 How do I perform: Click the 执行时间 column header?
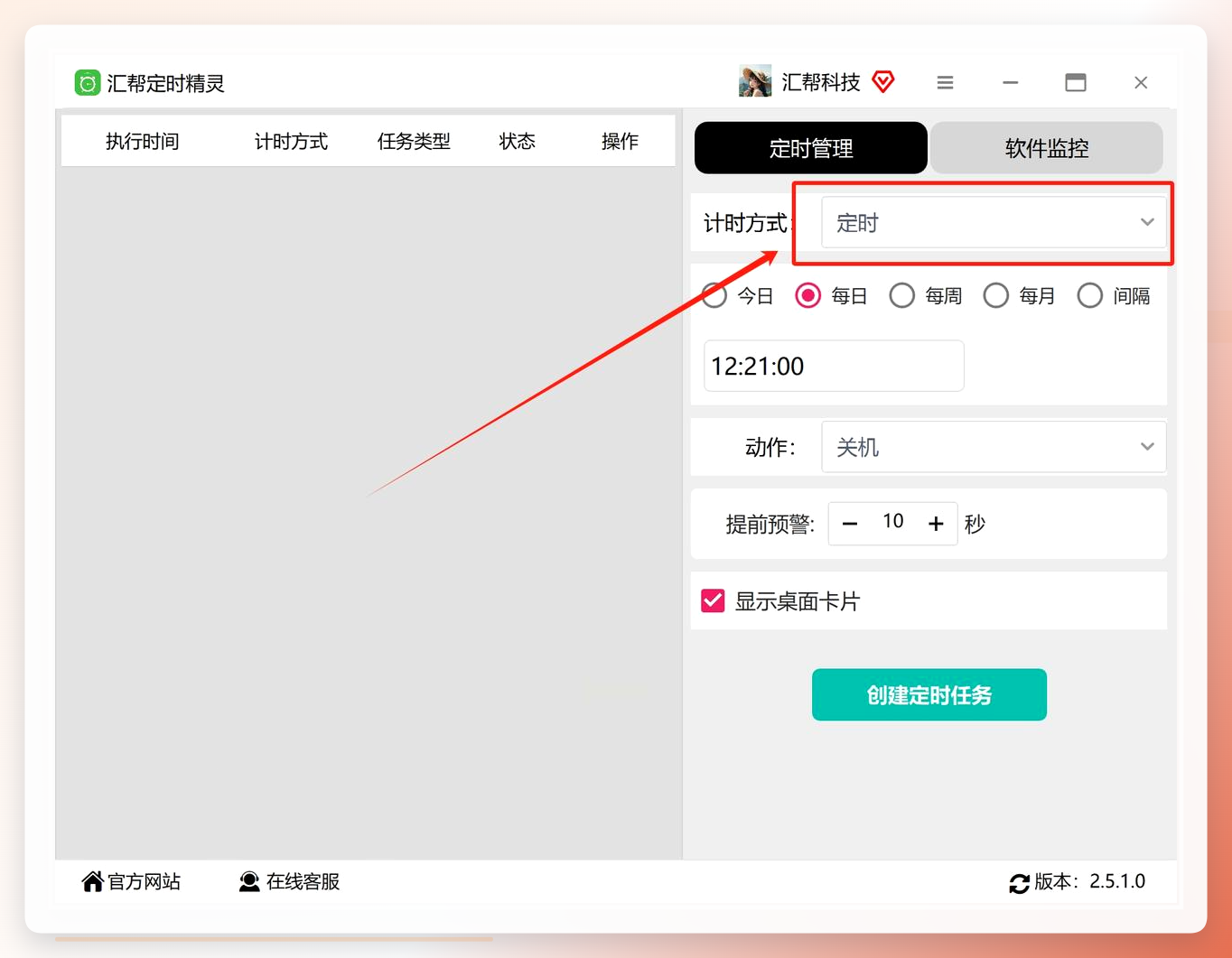click(x=142, y=141)
